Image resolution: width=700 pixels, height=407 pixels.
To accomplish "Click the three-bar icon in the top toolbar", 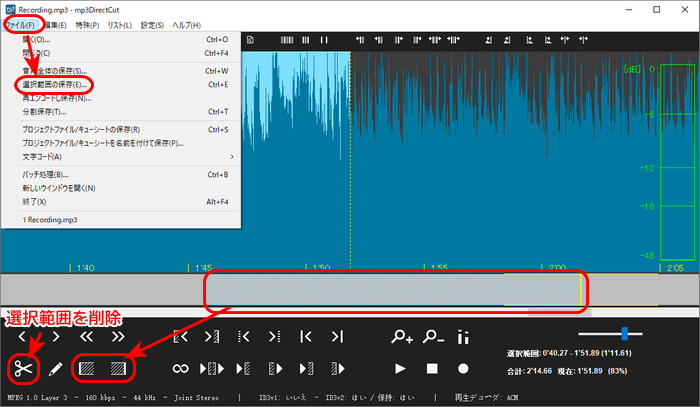I will click(305, 40).
